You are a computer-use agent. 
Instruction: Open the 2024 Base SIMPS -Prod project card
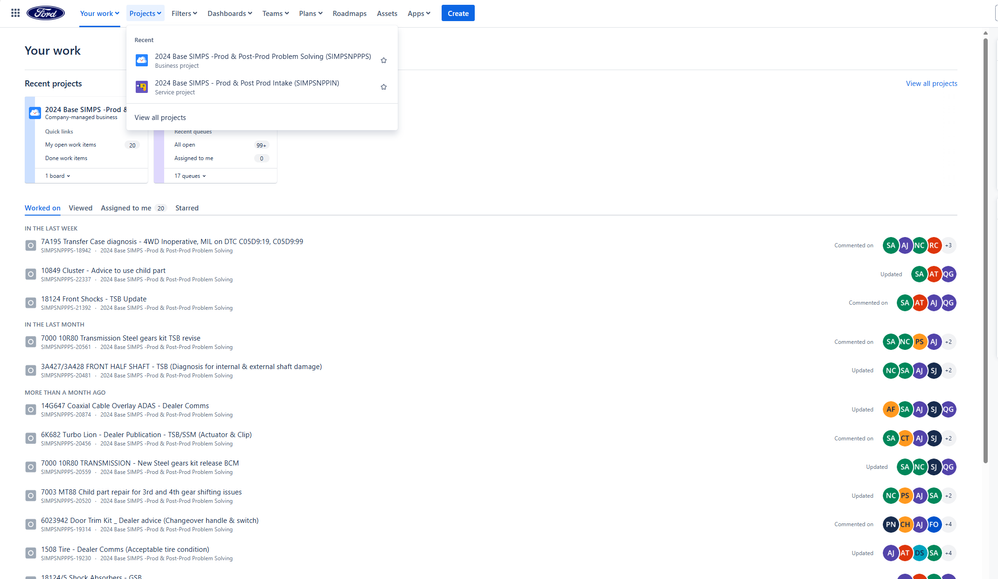[x=86, y=140]
